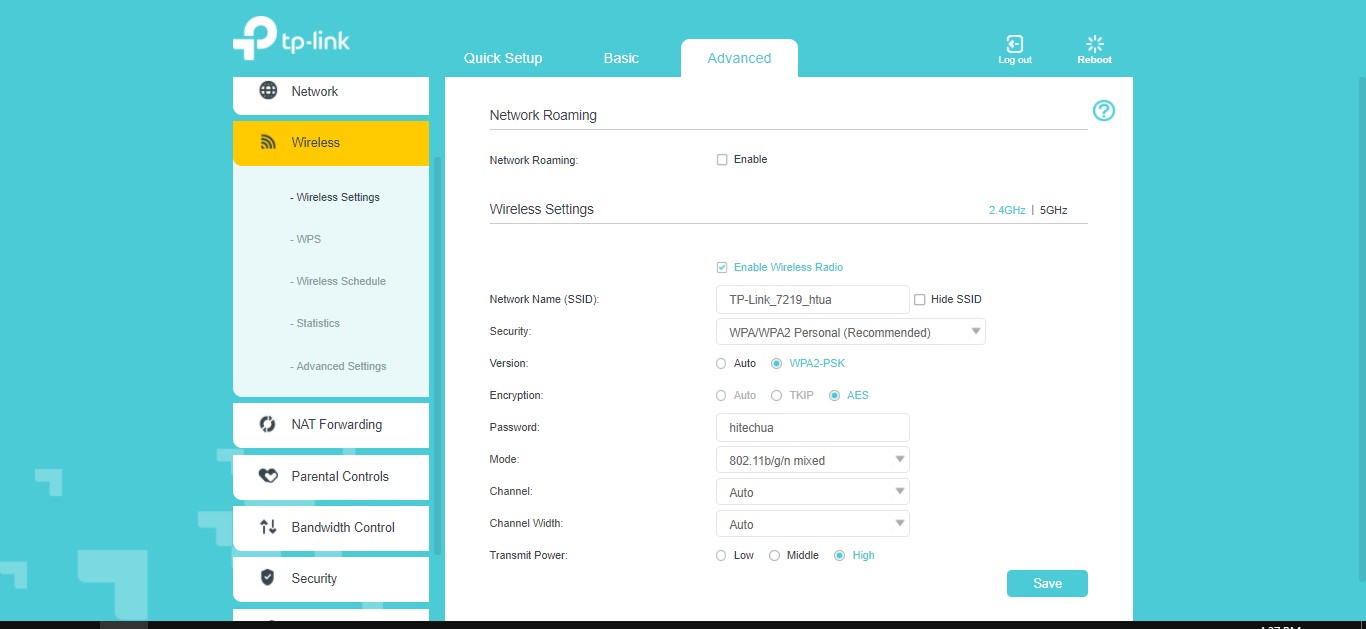Click the Security shield icon
Screen dimensions: 1366x629
click(x=268, y=578)
